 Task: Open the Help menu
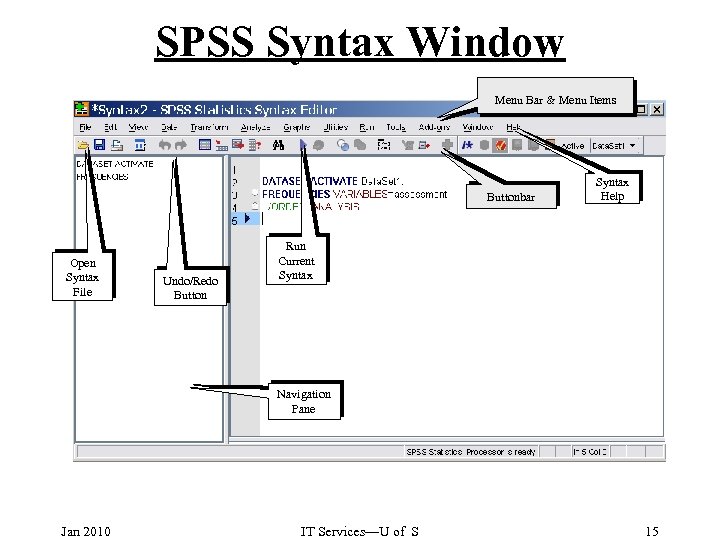coord(513,127)
